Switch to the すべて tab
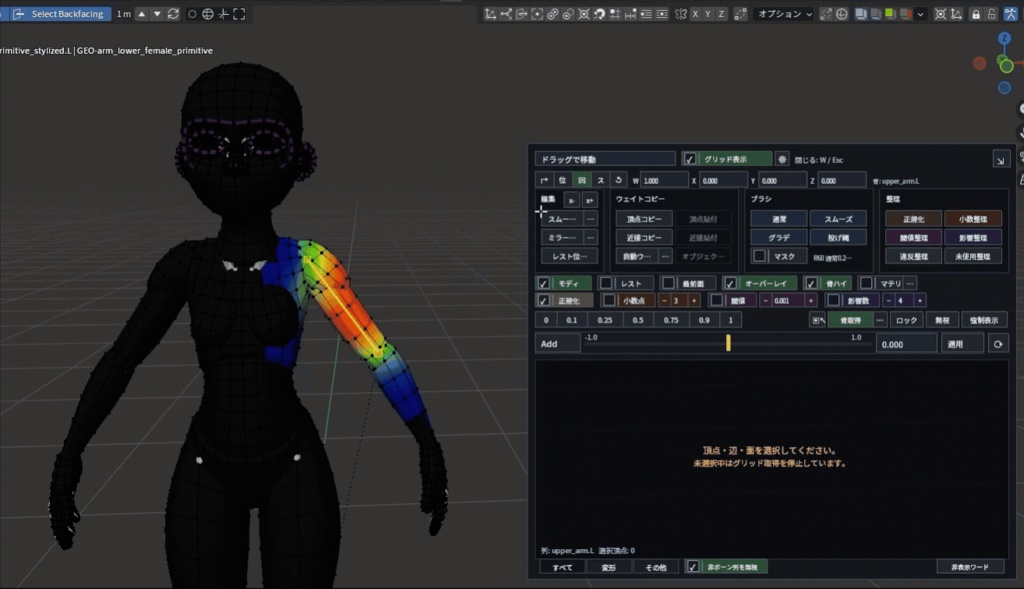This screenshot has height=589, width=1024. point(562,567)
